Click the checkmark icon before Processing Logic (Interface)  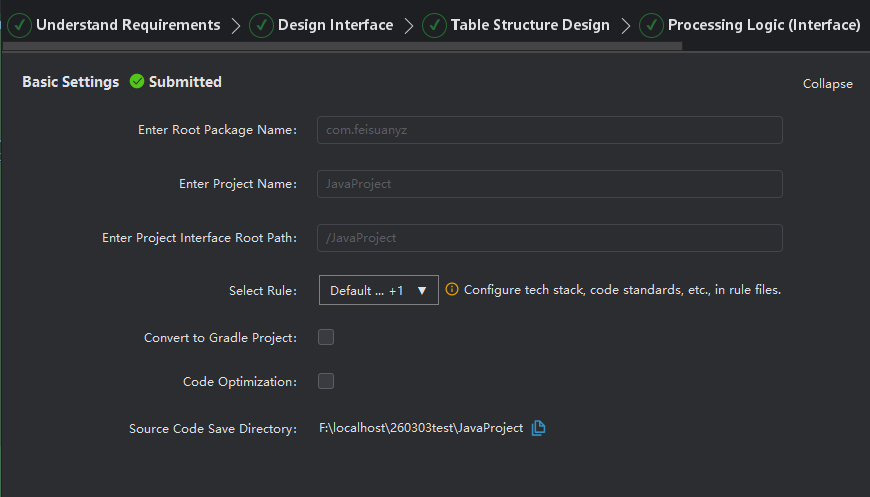(651, 25)
